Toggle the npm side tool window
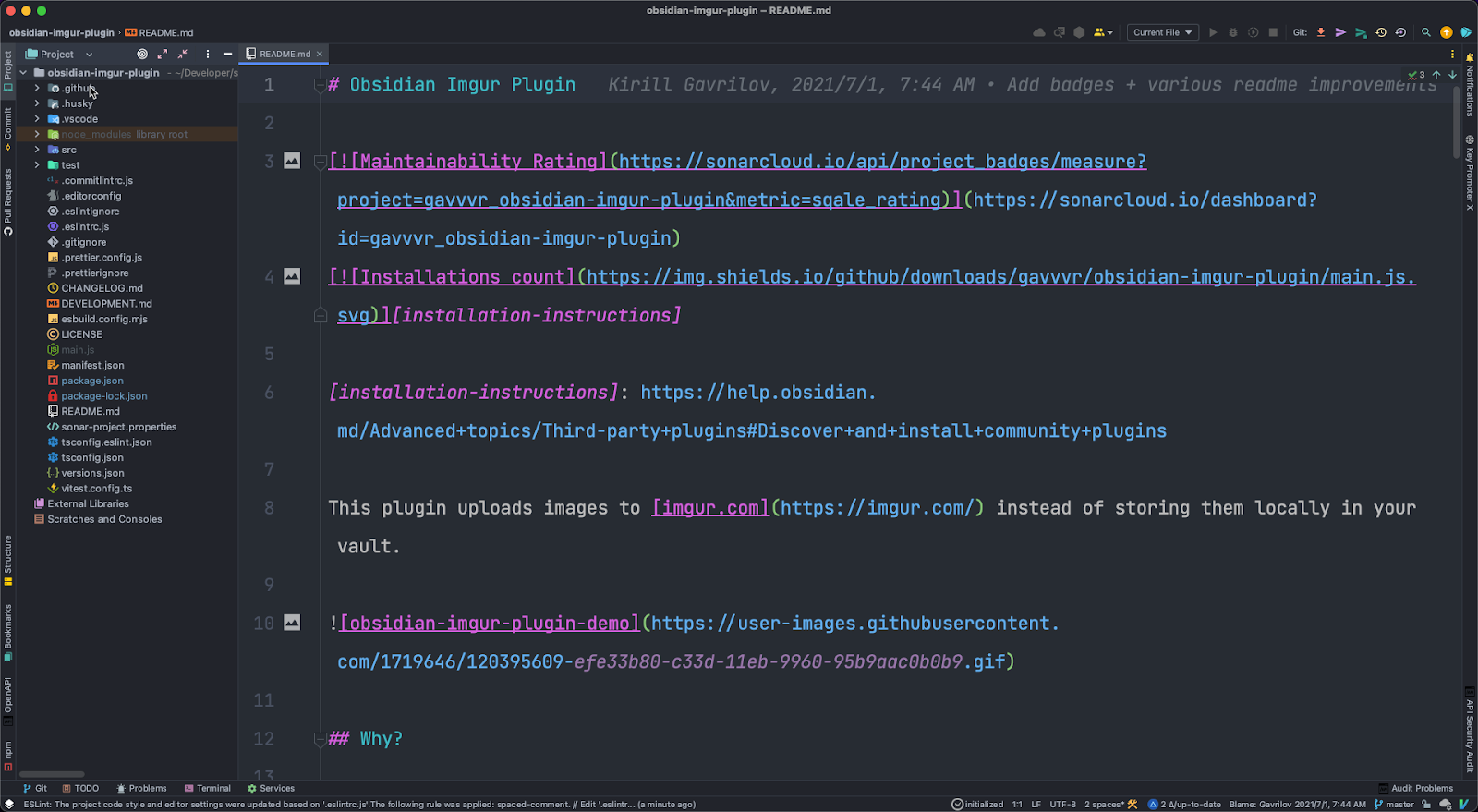Image resolution: width=1478 pixels, height=812 pixels. [x=8, y=756]
